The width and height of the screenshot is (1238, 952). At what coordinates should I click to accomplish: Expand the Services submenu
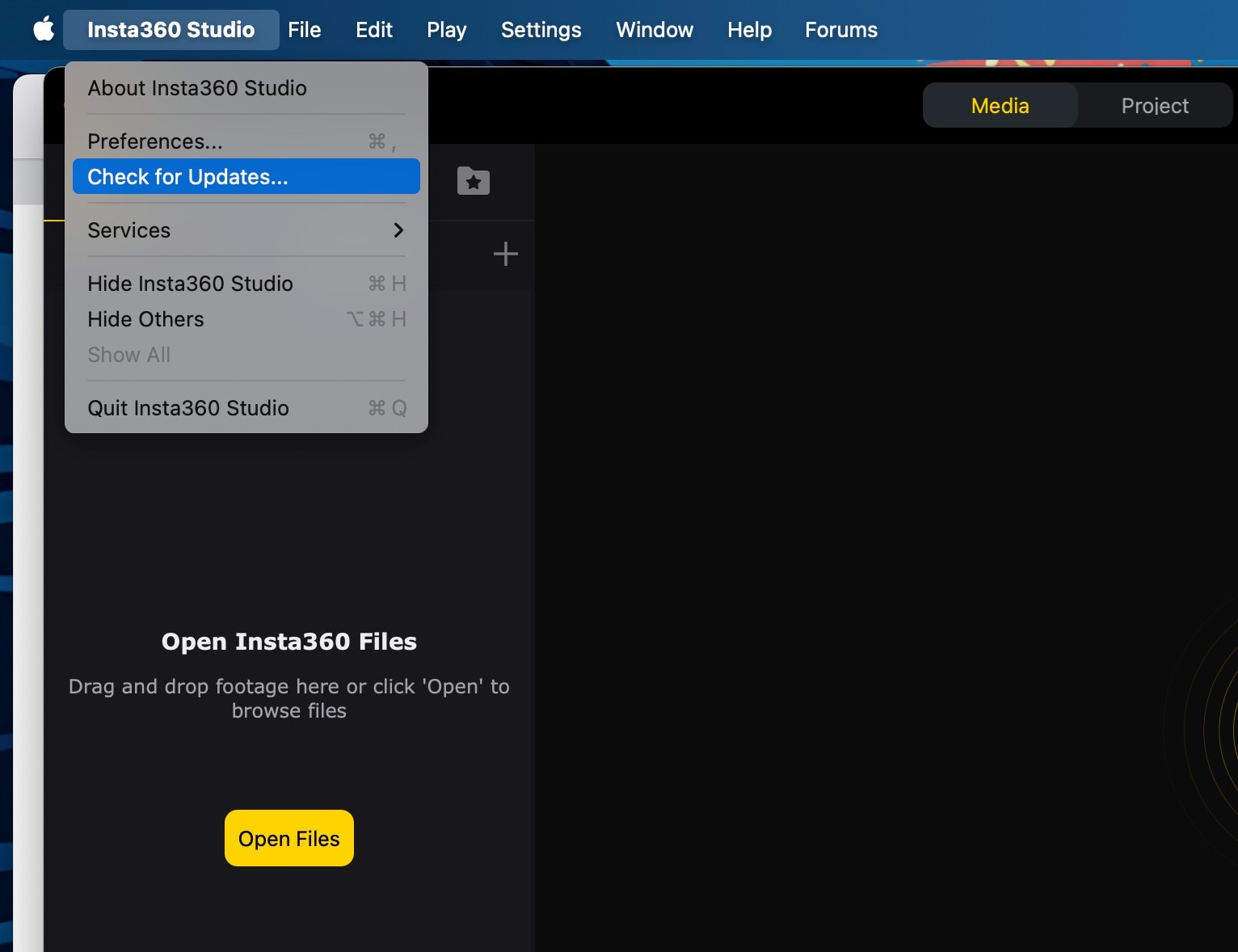coord(246,230)
